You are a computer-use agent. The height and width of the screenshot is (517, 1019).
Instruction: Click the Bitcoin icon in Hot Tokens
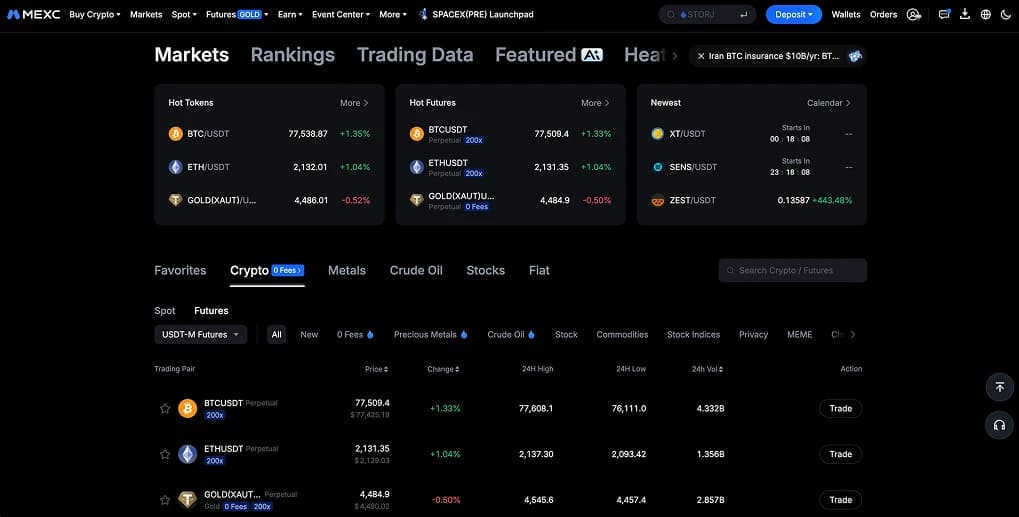(x=175, y=134)
